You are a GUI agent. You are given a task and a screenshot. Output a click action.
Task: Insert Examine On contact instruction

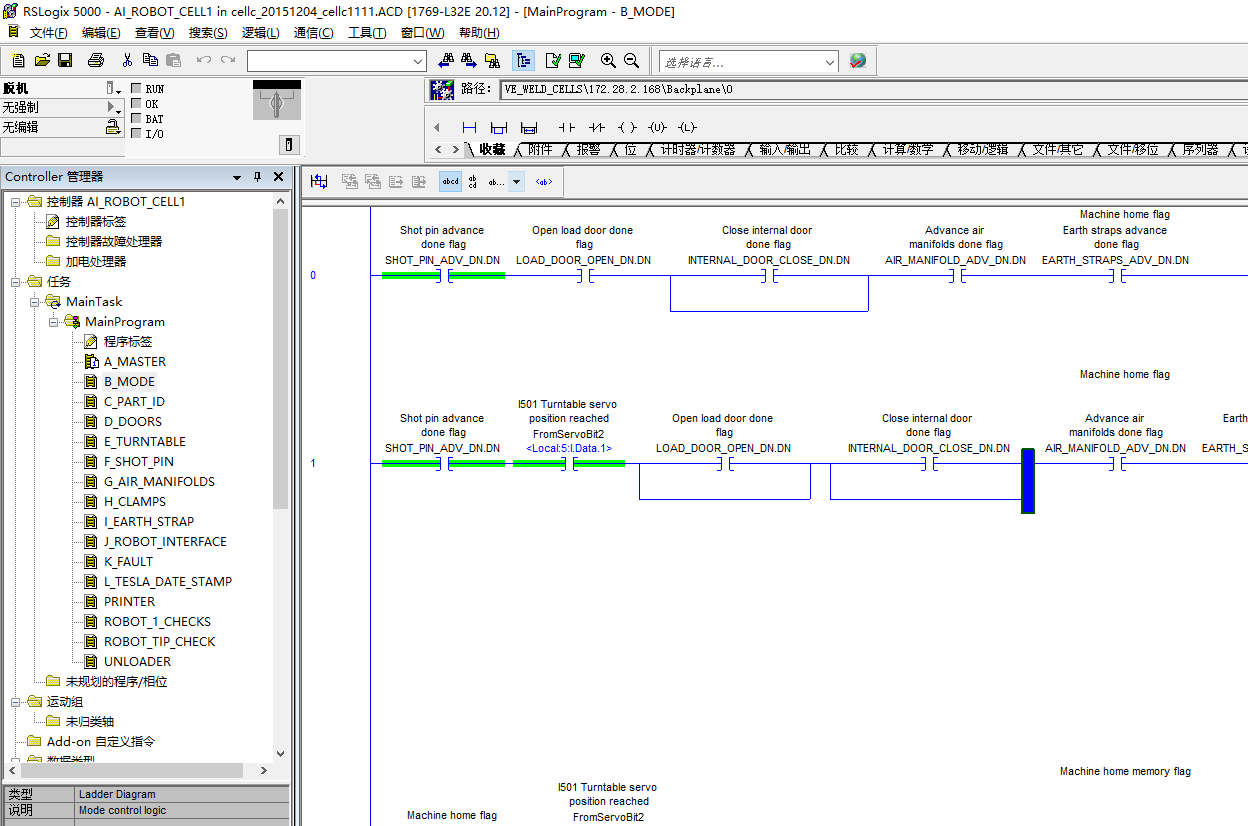(566, 127)
